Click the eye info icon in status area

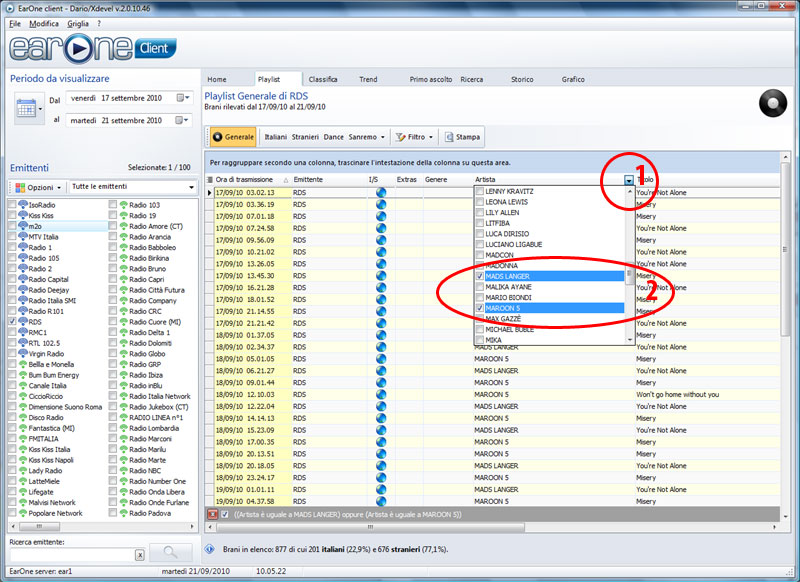pos(210,549)
